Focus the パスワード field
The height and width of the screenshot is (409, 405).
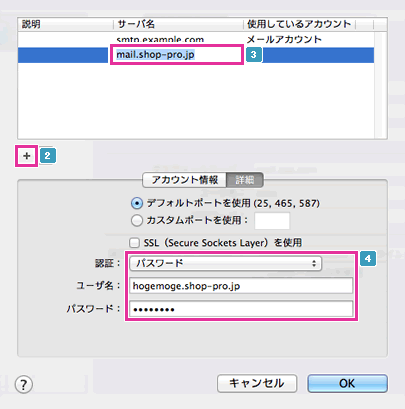(241, 309)
